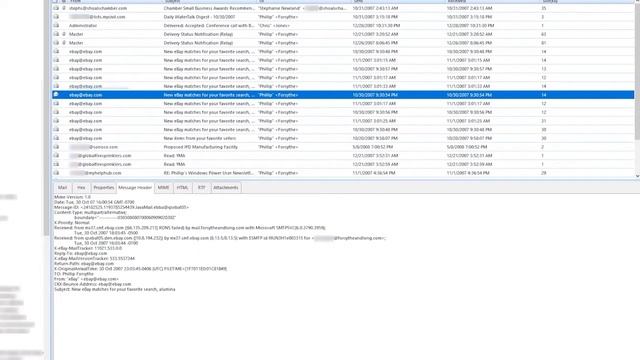Select 'Delivery Status Notification (Relay)' dated 12/26/2007
Viewport: 640px width, 360px height.
[x=198, y=43]
